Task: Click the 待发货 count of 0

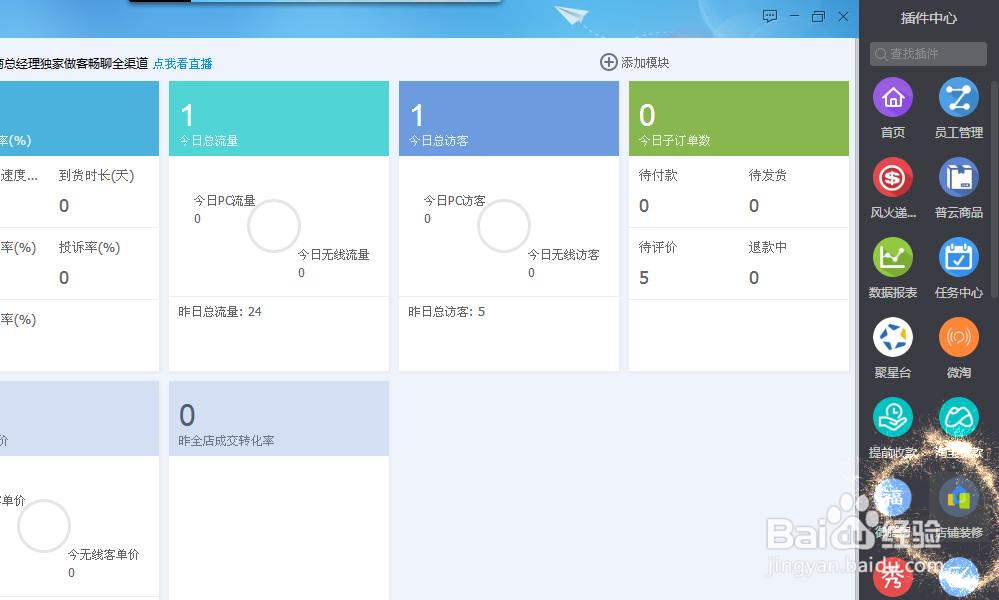Action: (754, 206)
